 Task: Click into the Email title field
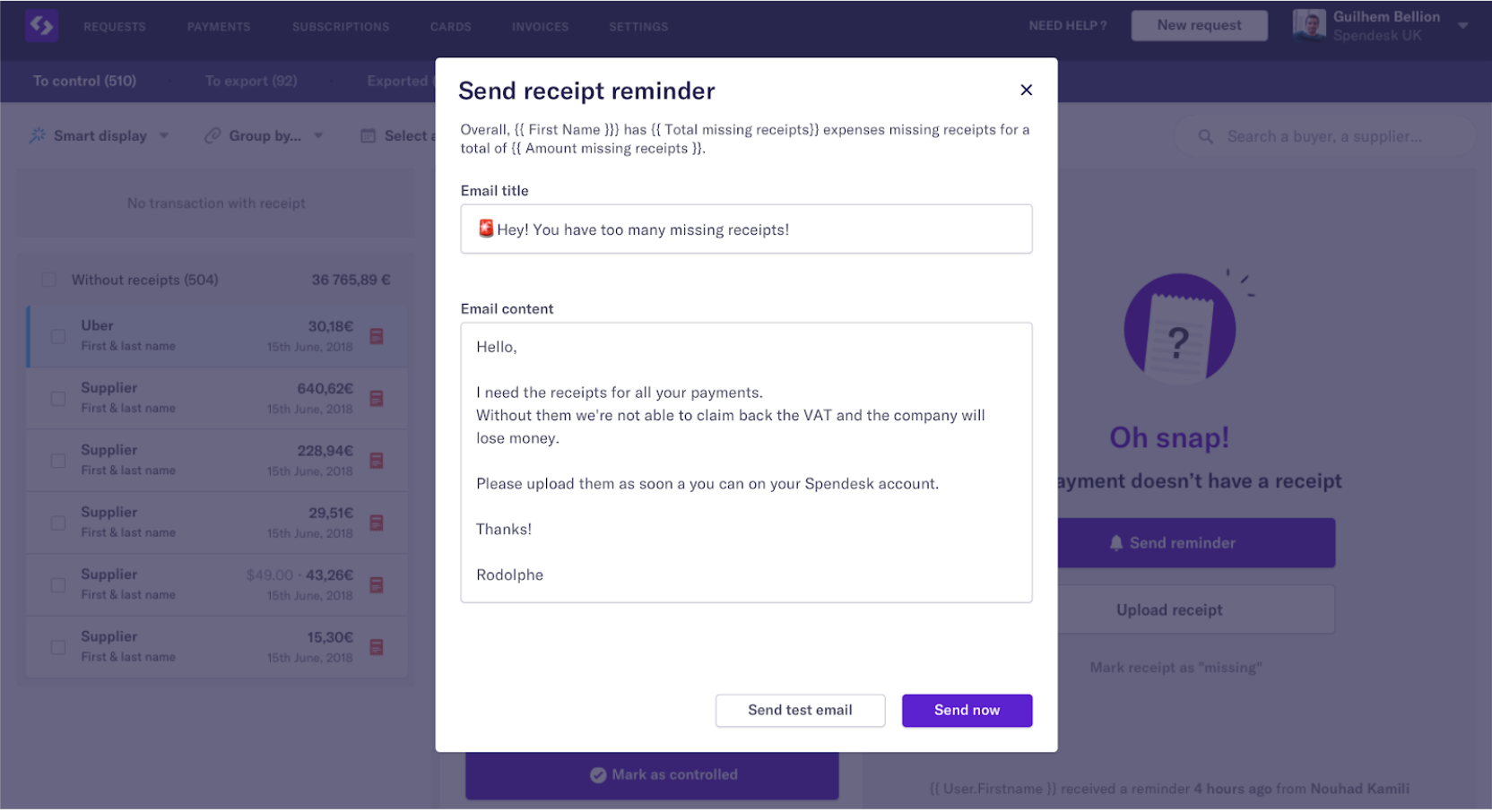pos(746,229)
